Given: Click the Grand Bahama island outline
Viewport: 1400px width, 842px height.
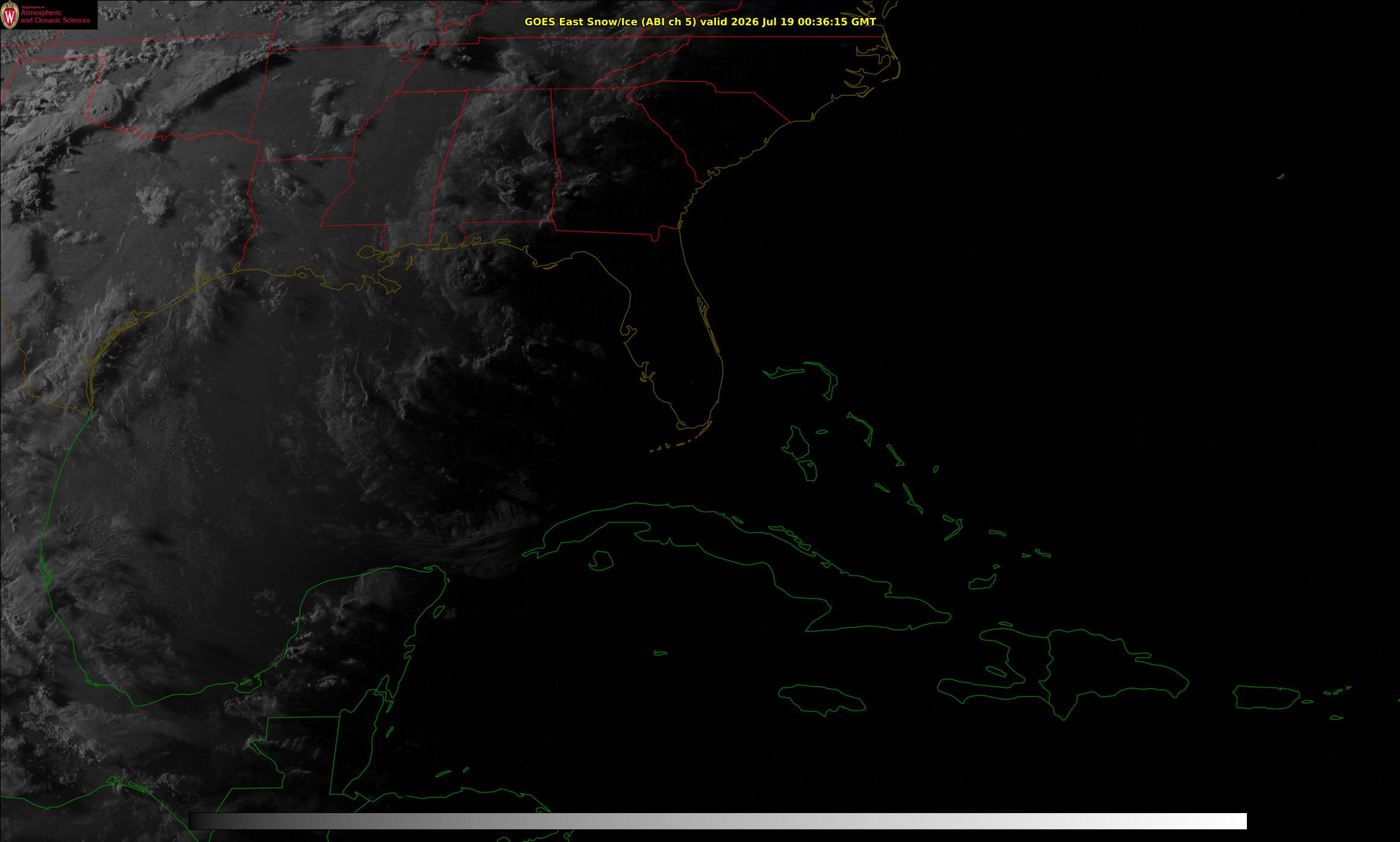Looking at the screenshot, I should [783, 372].
